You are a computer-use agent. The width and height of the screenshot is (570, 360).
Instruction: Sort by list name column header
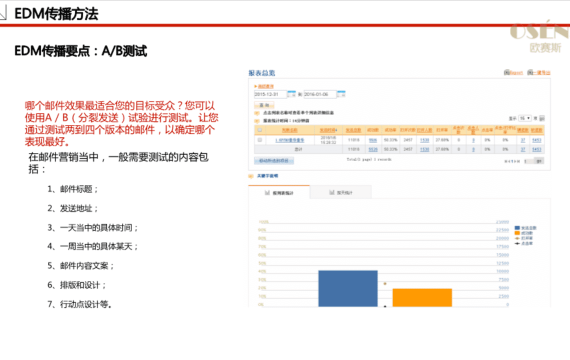[289, 130]
